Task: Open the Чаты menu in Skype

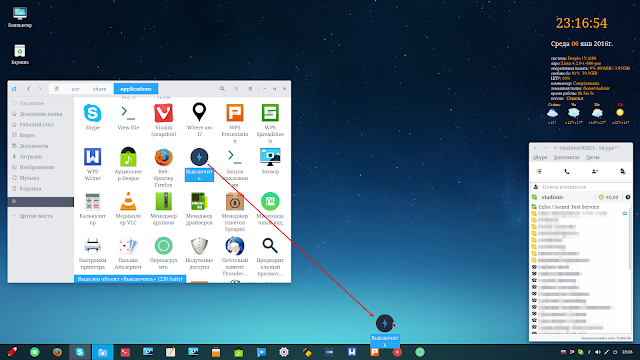Action: tap(592, 157)
